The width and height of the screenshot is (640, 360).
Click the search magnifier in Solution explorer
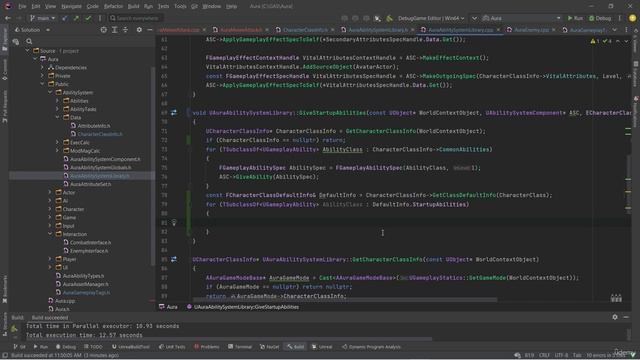coord(29,41)
